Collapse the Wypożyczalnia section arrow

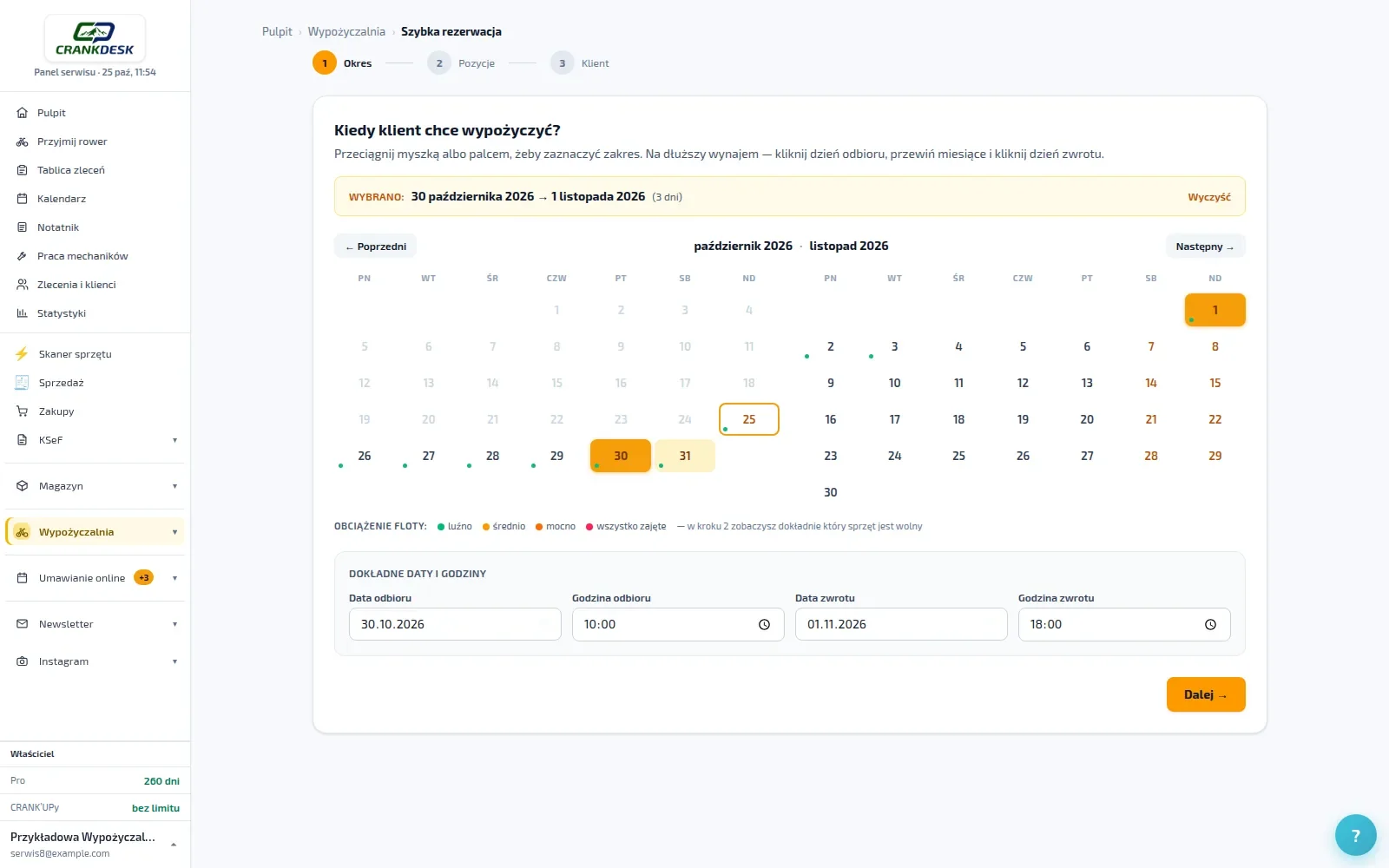(x=174, y=532)
